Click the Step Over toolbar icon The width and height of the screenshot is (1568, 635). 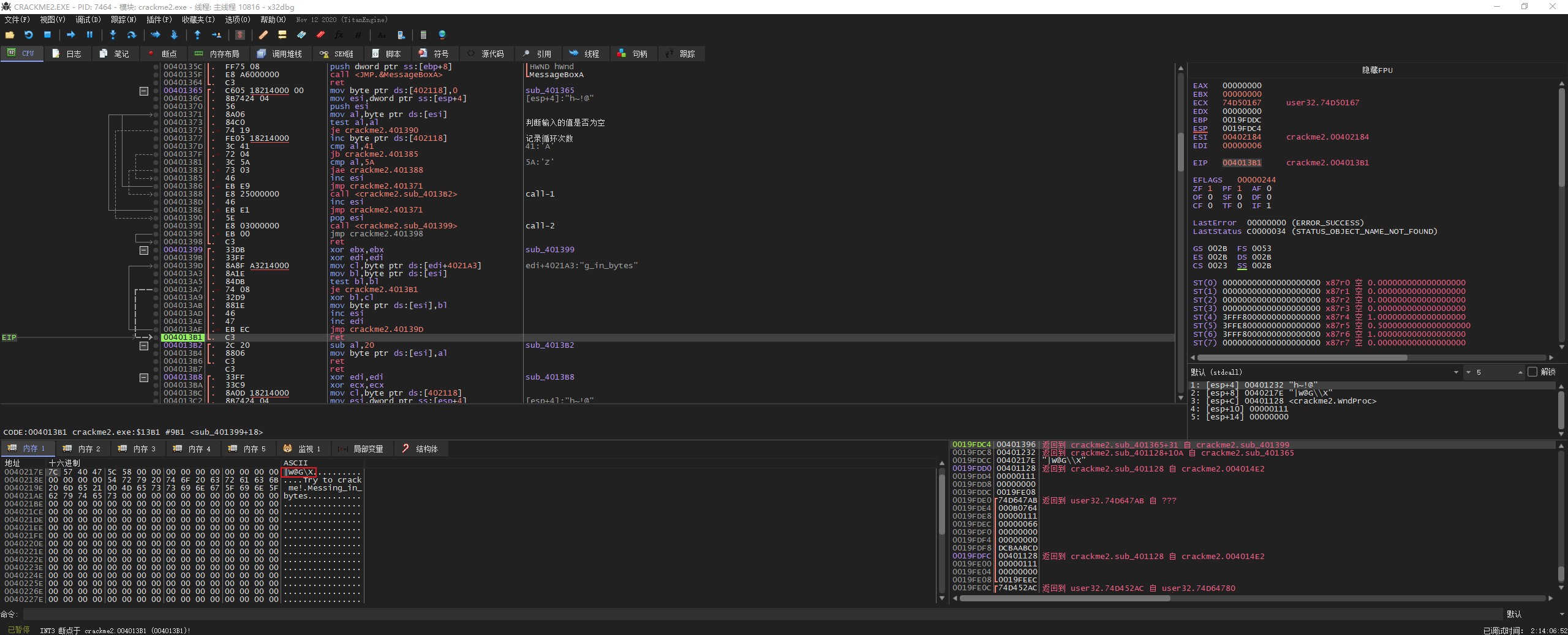(131, 35)
